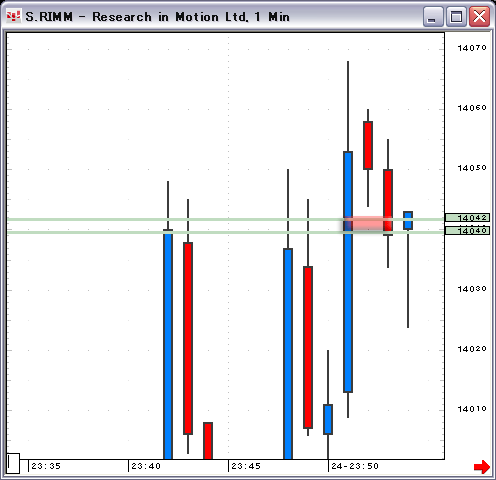Click the small blue candle at far right
Image resolution: width=496 pixels, height=480 pixels.
tap(408, 220)
